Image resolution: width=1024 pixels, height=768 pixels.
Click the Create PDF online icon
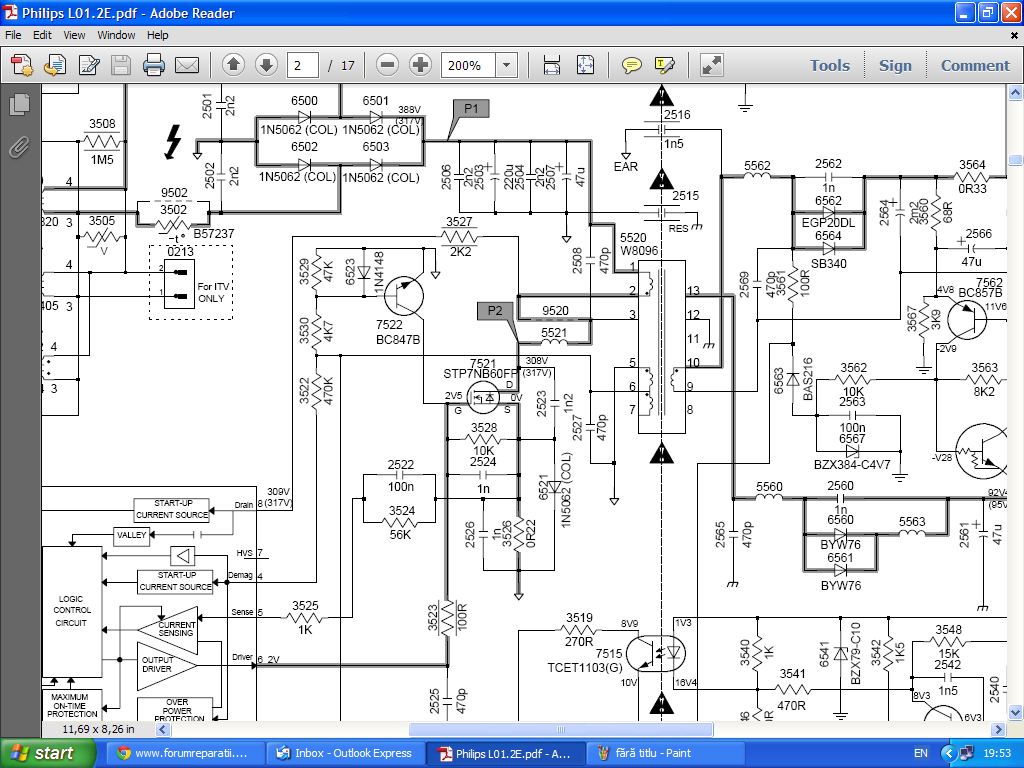coord(22,66)
